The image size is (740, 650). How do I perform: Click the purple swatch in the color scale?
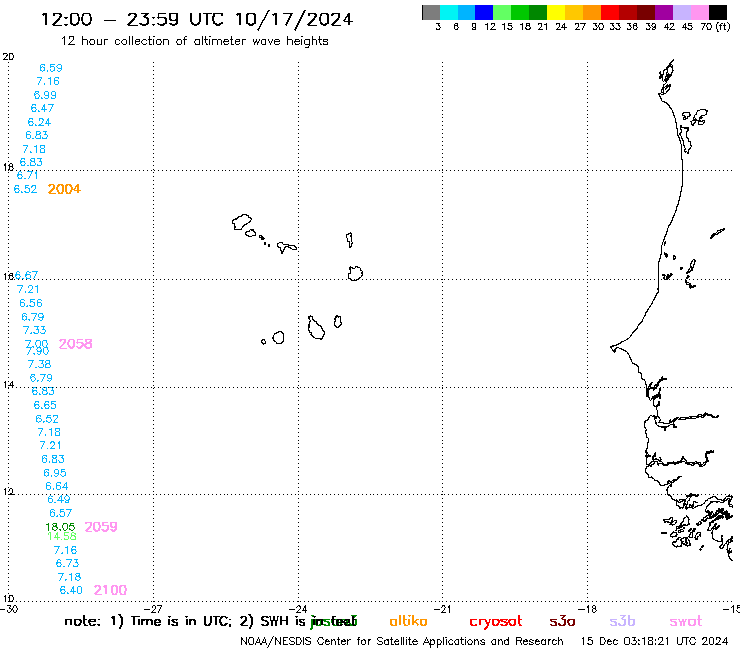click(664, 12)
